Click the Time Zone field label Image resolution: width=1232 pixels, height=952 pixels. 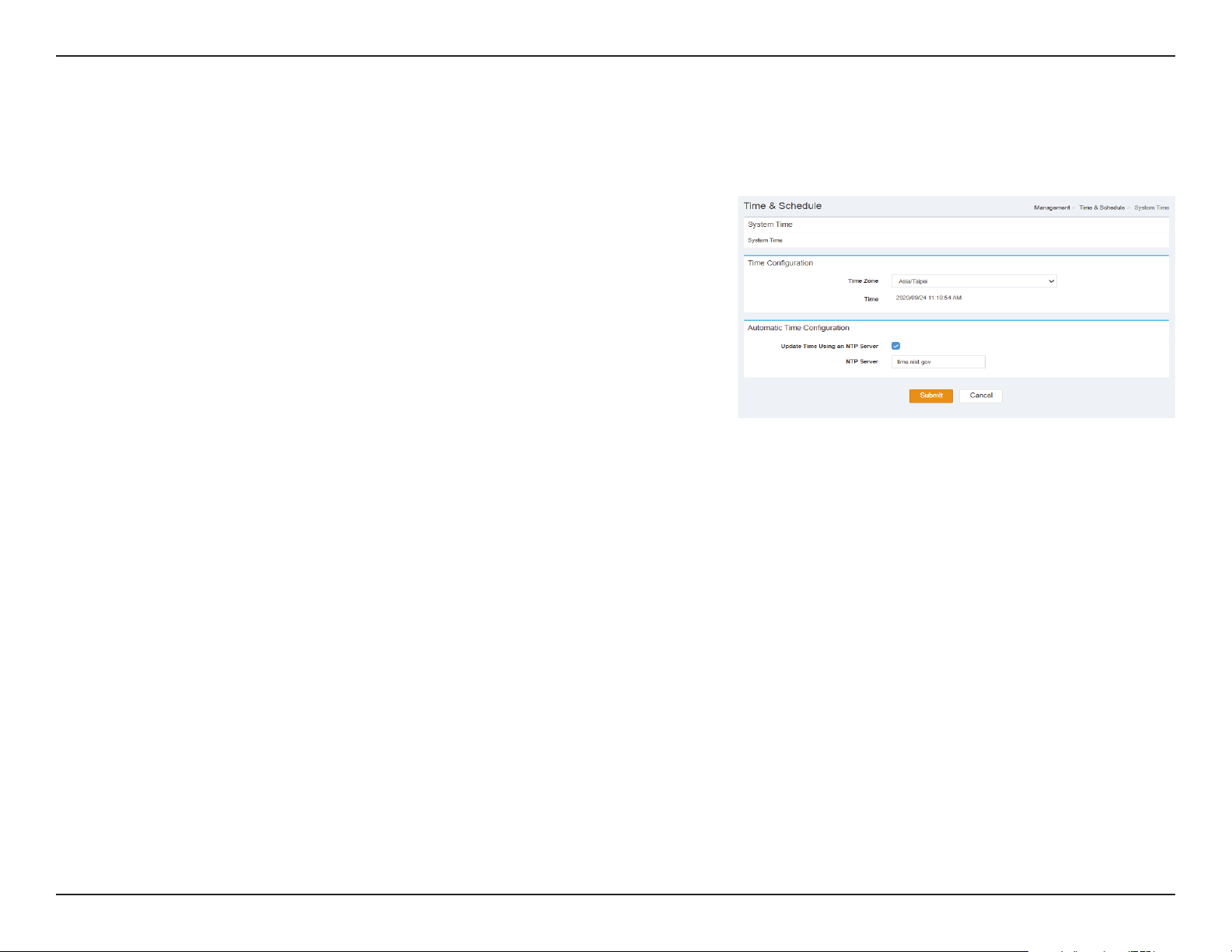[x=863, y=281]
